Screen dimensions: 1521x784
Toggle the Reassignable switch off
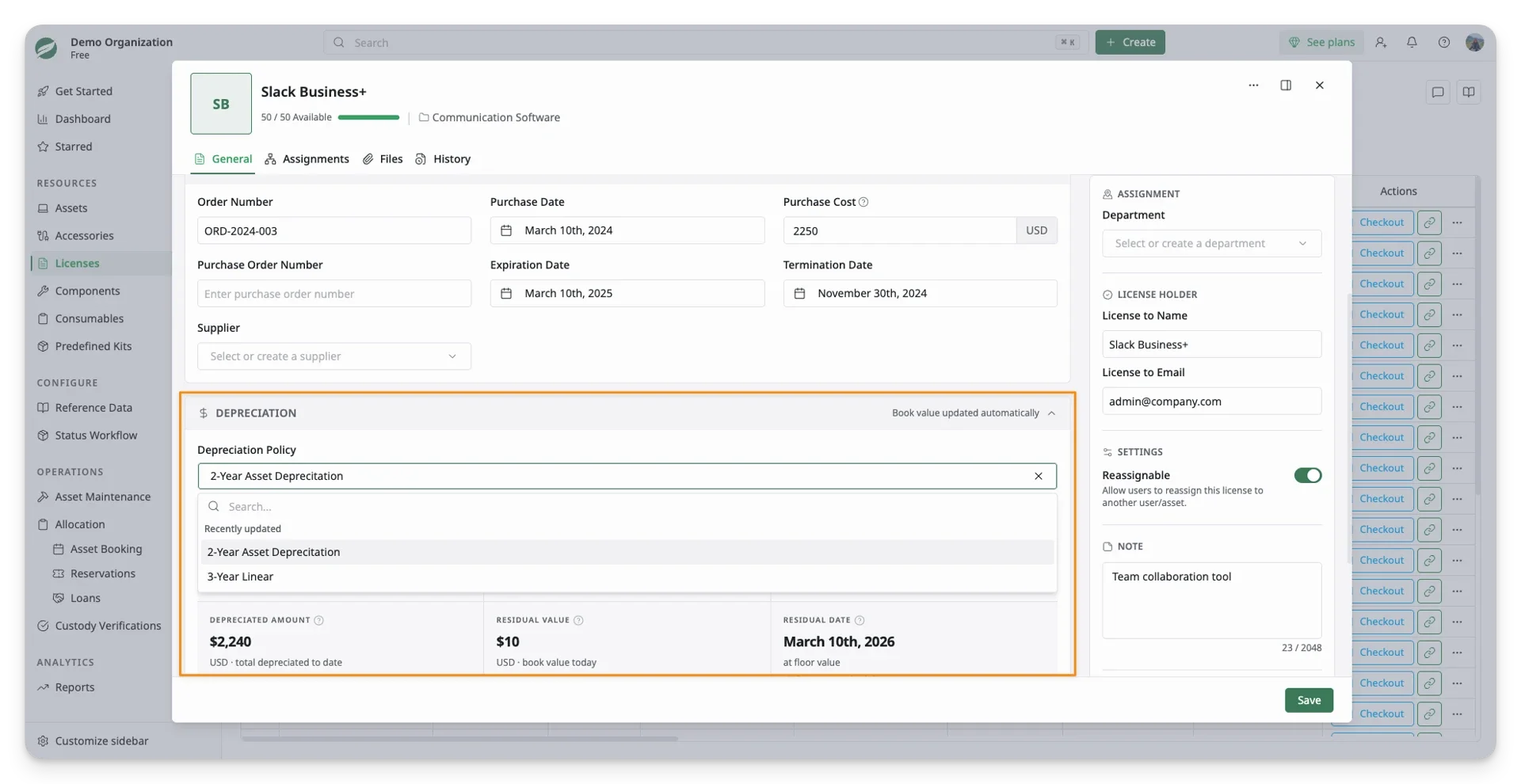[1307, 475]
